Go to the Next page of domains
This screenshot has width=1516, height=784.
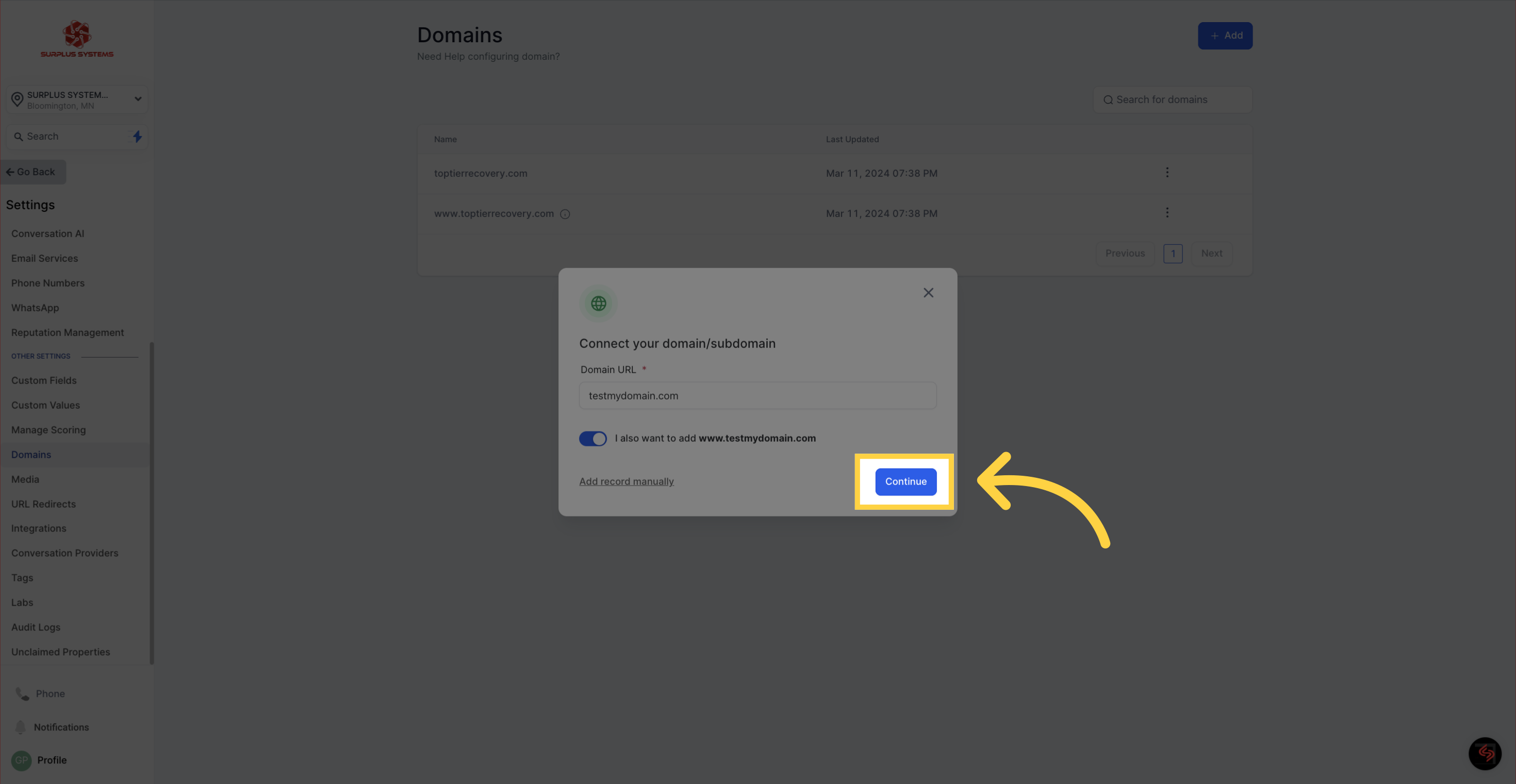(x=1212, y=254)
